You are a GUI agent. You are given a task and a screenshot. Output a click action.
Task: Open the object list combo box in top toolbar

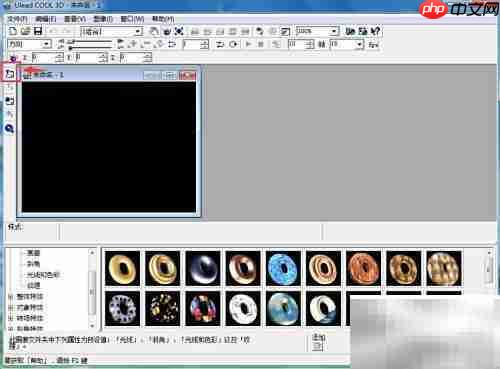coord(112,32)
